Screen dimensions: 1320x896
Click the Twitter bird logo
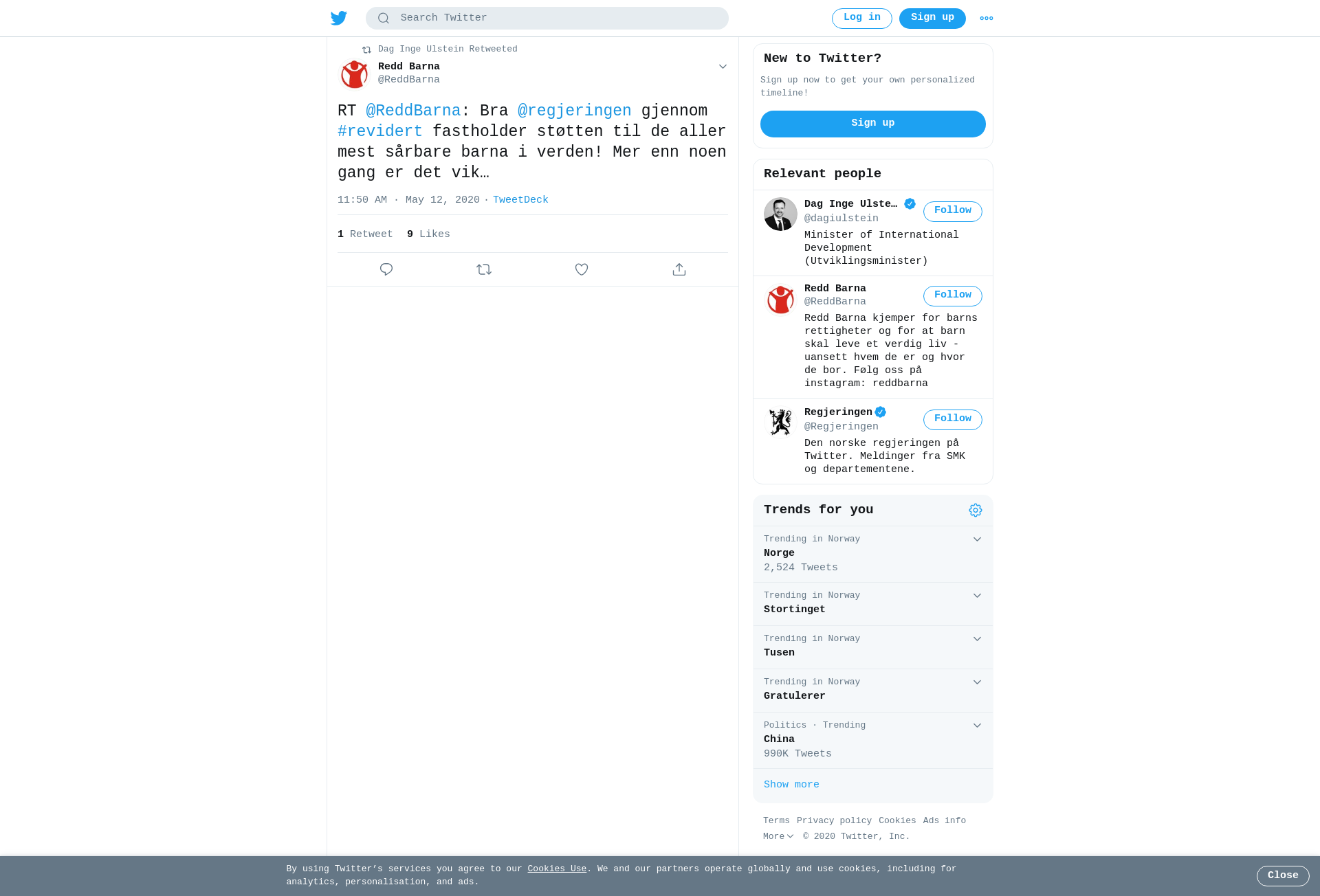(x=339, y=19)
